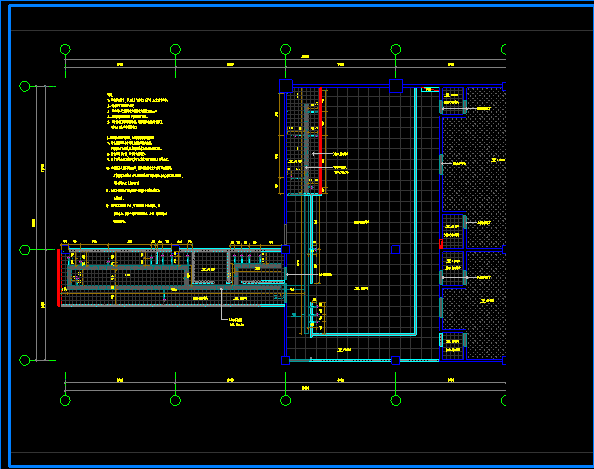Click the yellow notes text block
The image size is (594, 469).
(x=145, y=158)
